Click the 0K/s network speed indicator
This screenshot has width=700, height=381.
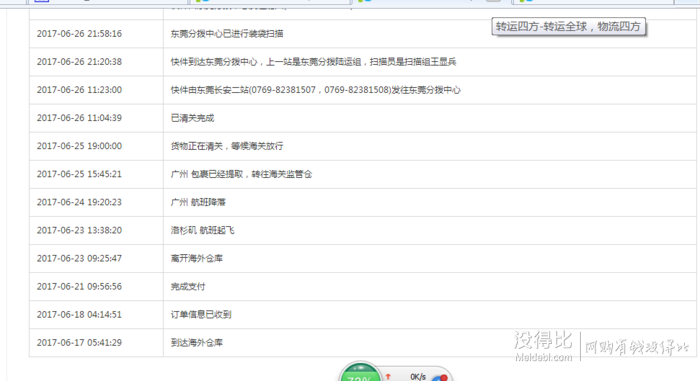click(418, 377)
